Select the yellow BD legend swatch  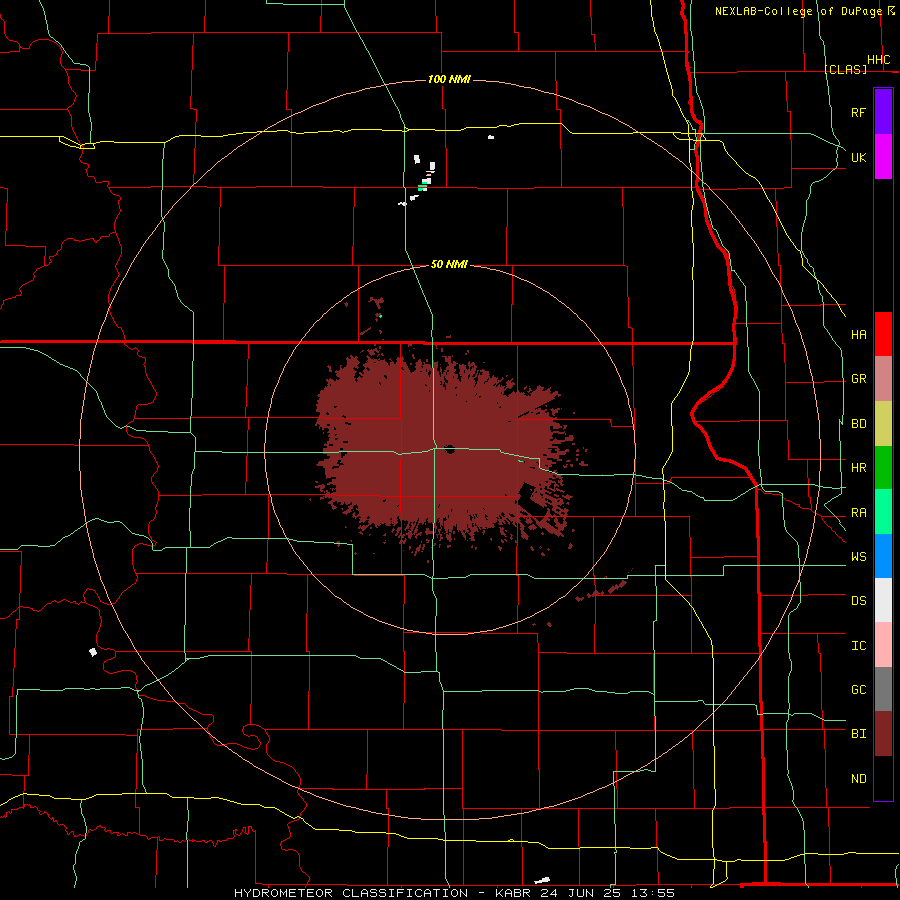pos(883,423)
